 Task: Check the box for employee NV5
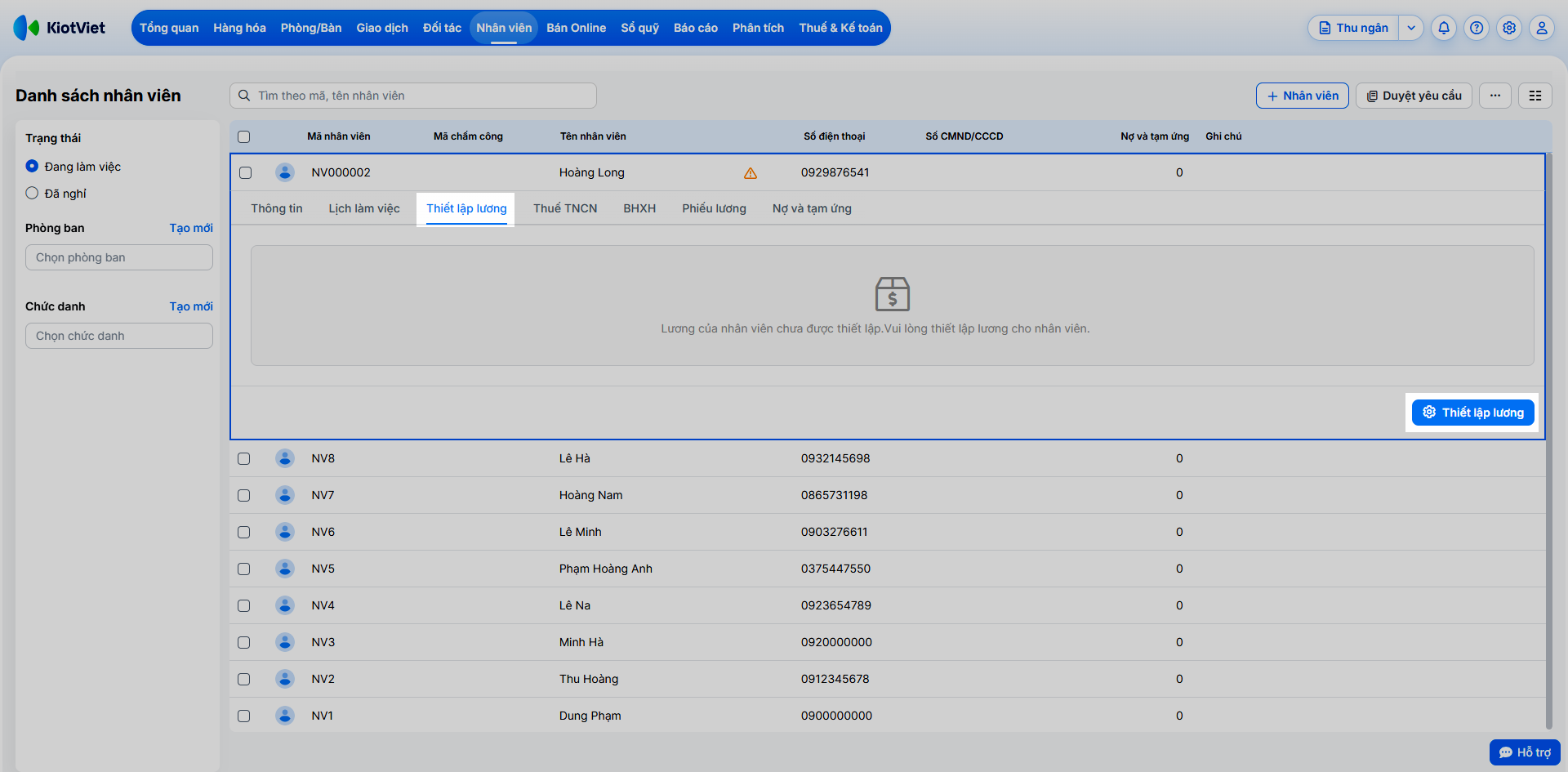coord(244,569)
